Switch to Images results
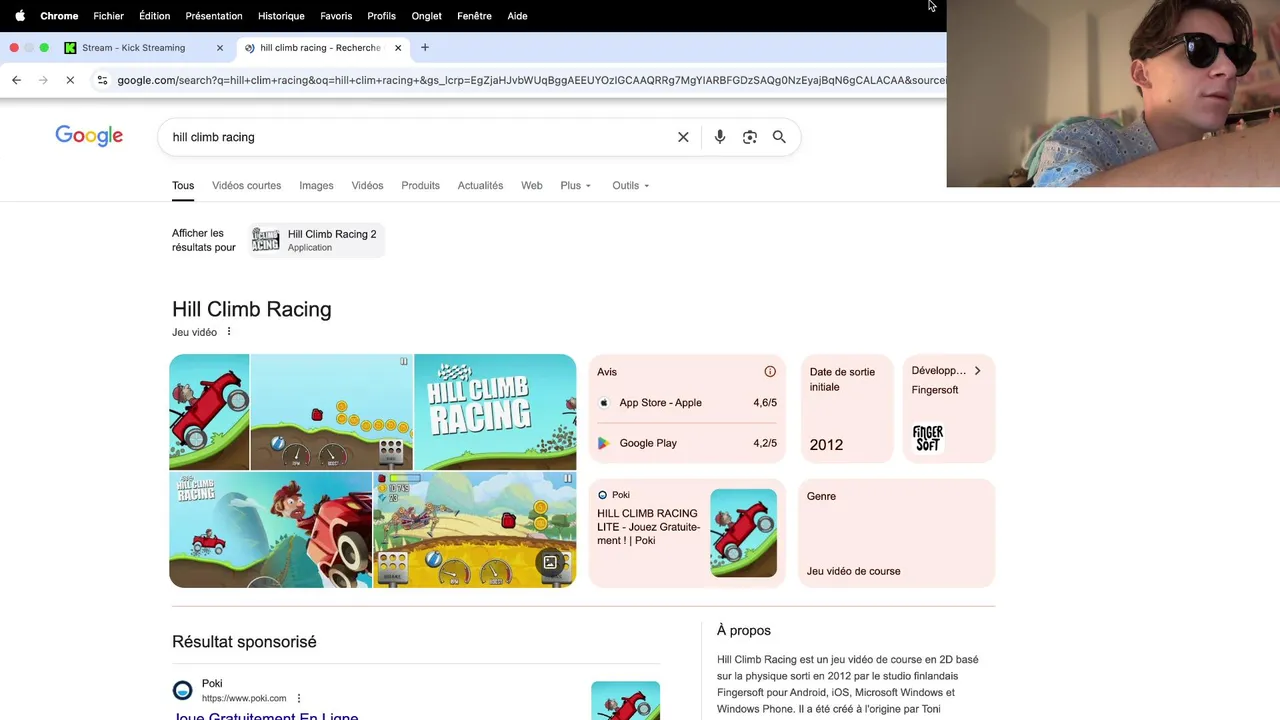Image resolution: width=1280 pixels, height=720 pixels. click(x=316, y=186)
